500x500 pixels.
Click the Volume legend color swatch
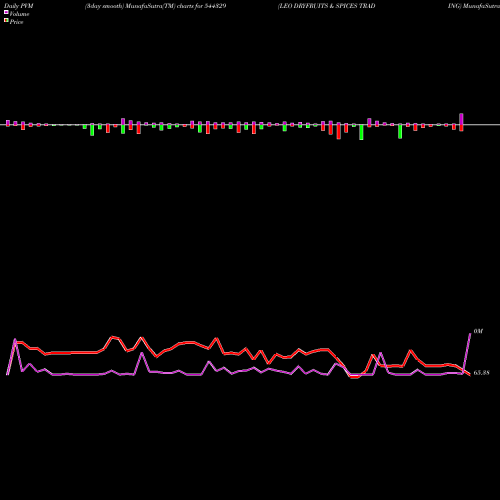pos(6,12)
